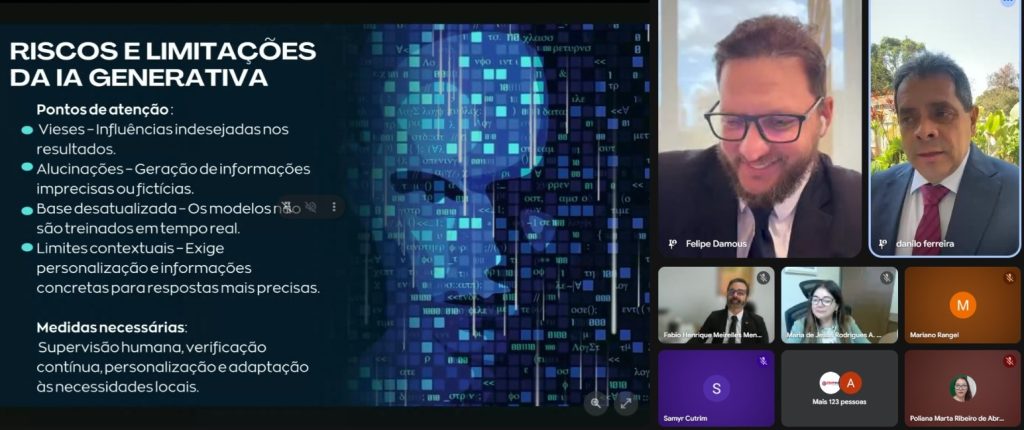Open the Mais 123 pessoas participants tile
1024x430 pixels.
click(839, 388)
